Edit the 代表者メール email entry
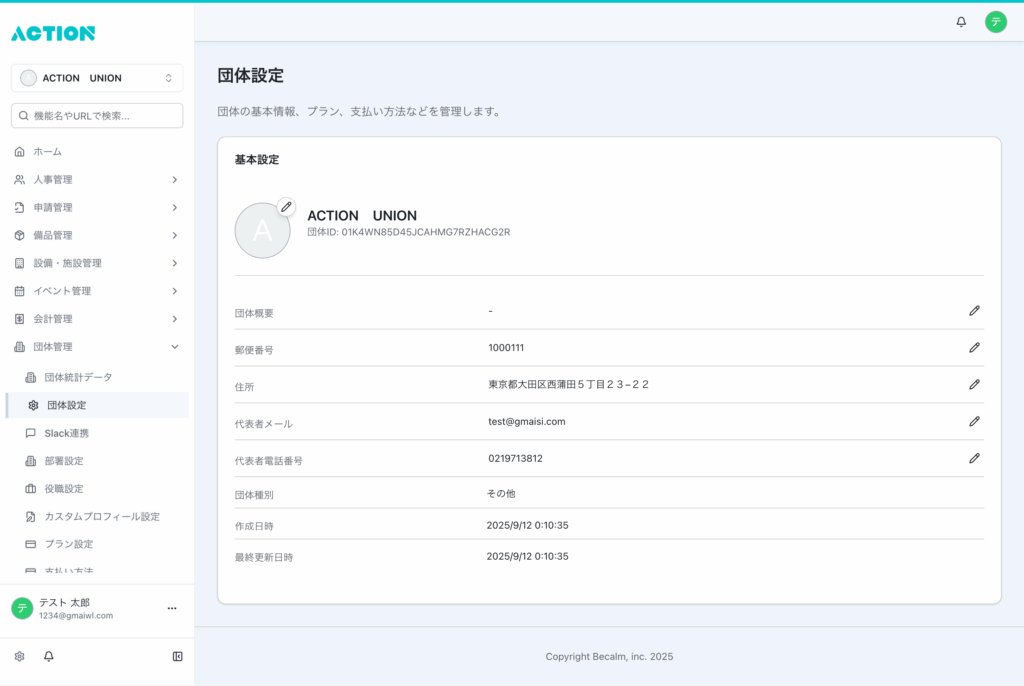 click(974, 422)
